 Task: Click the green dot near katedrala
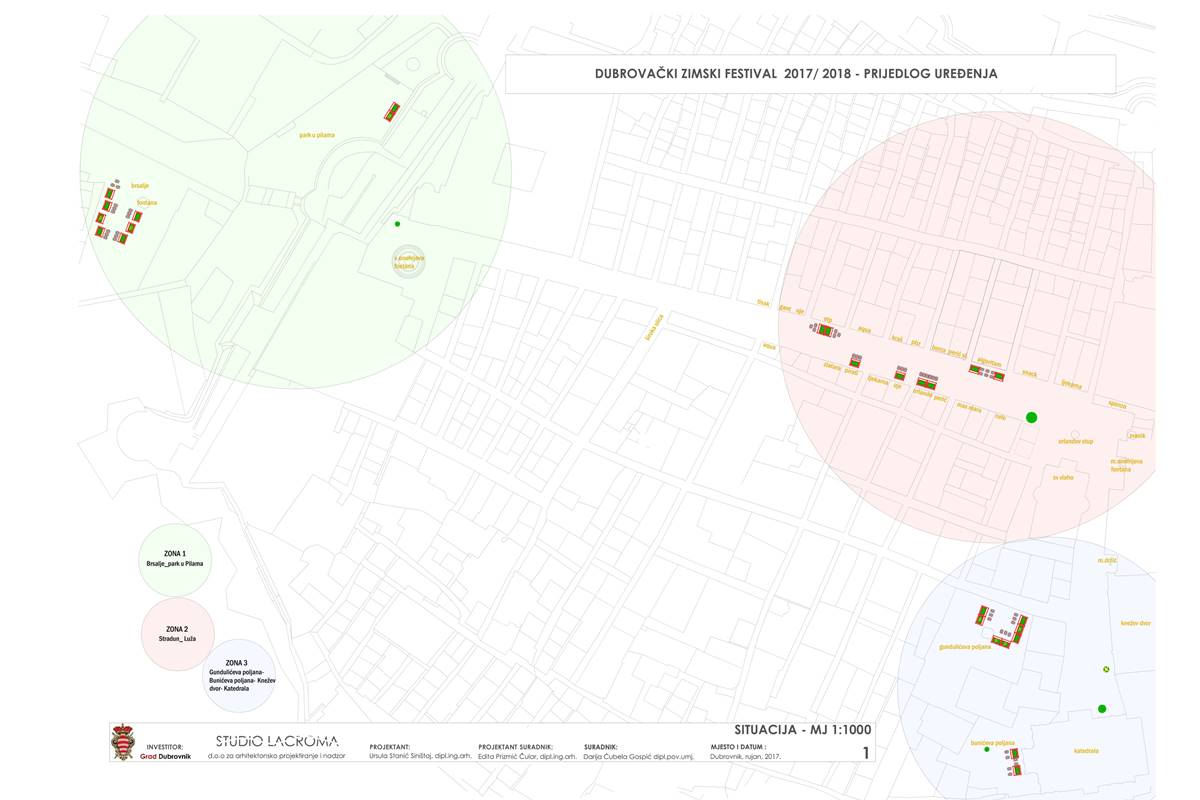[1102, 709]
